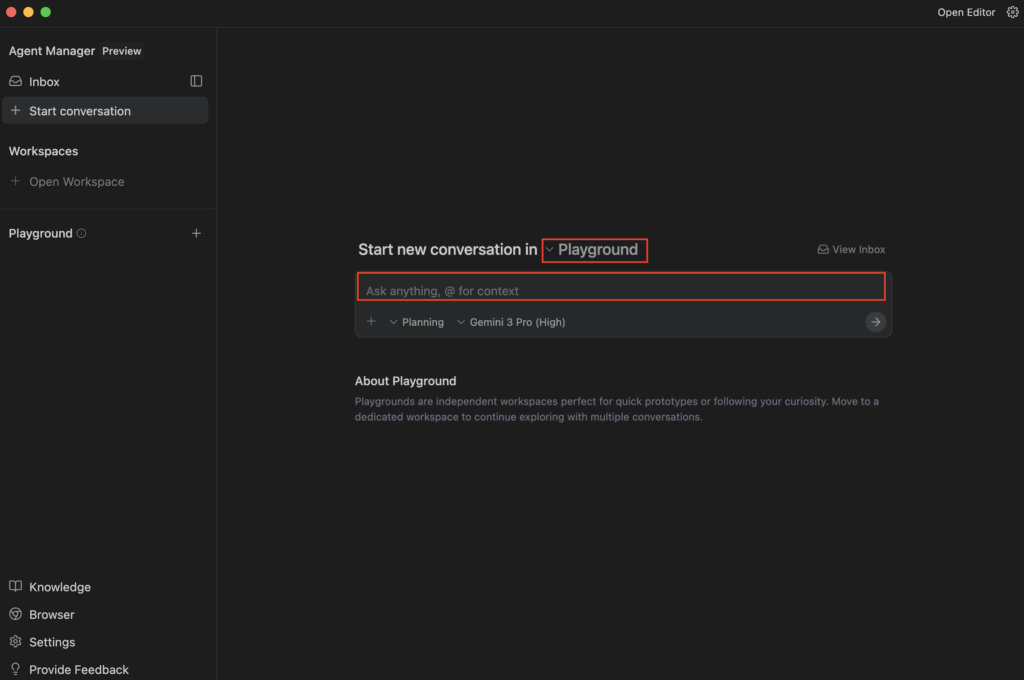Click the settings gear icon top right
The height and width of the screenshot is (680, 1024).
pyautogui.click(x=1011, y=12)
